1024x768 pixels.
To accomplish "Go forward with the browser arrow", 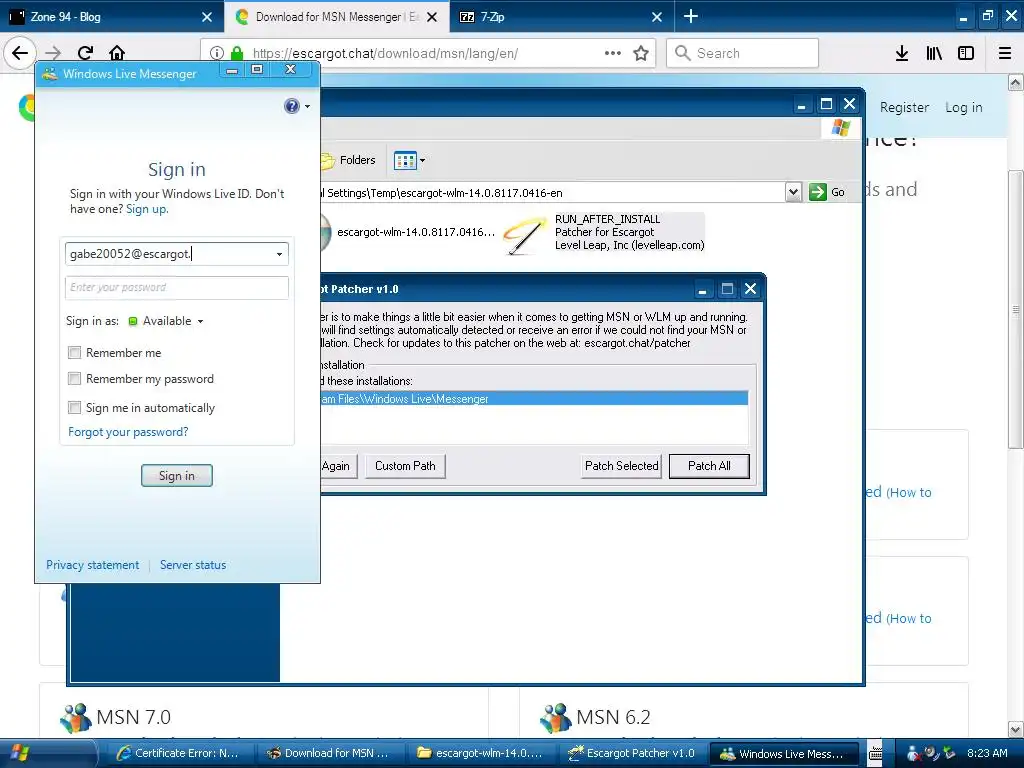I will pos(53,53).
